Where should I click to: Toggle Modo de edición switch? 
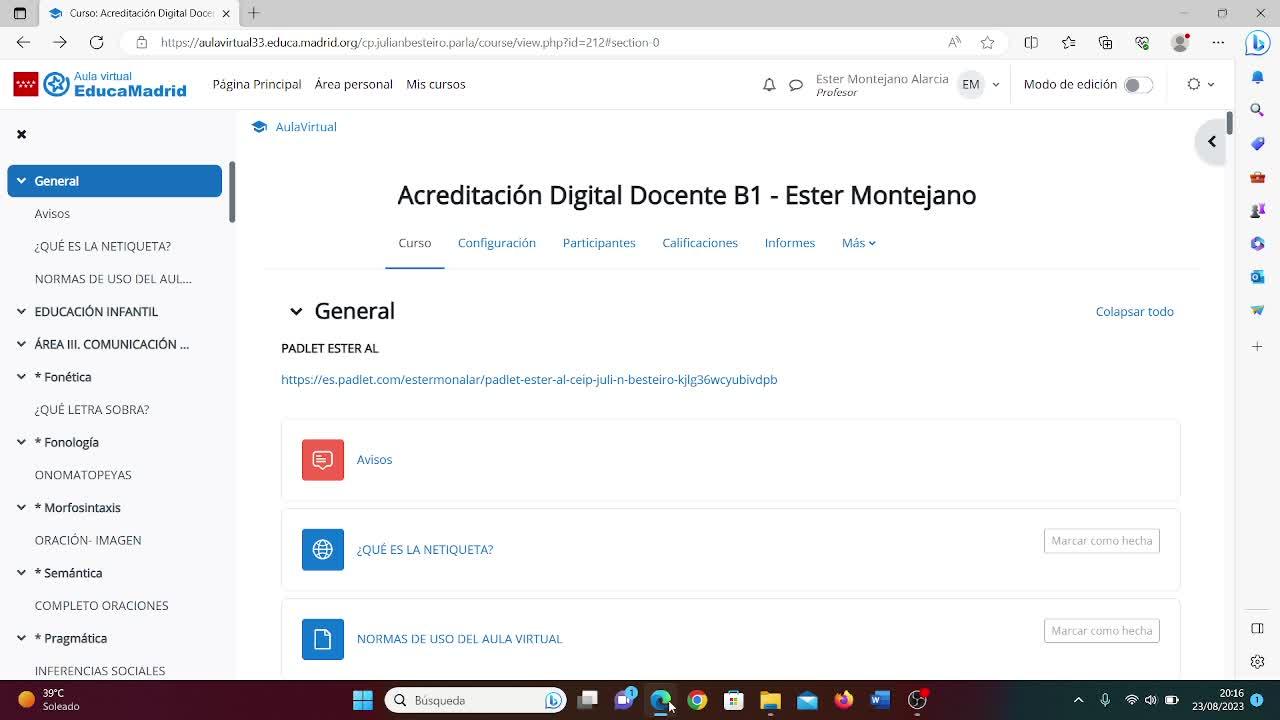pos(1138,85)
